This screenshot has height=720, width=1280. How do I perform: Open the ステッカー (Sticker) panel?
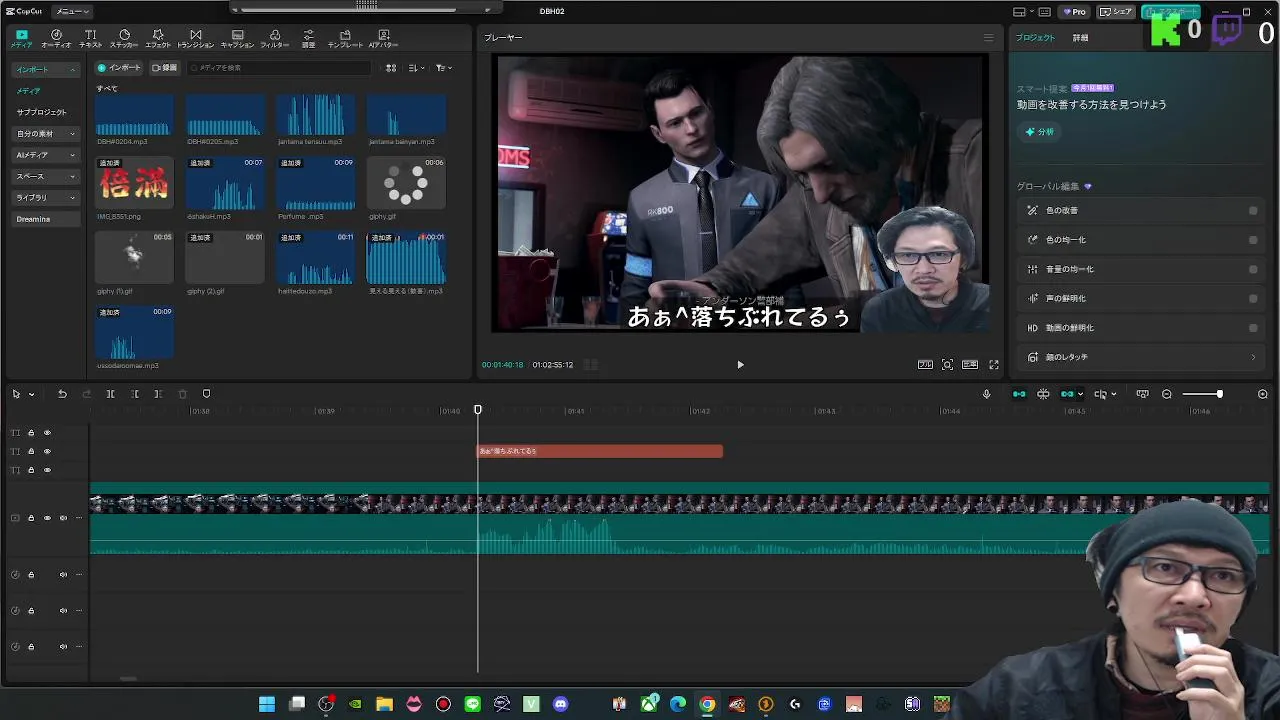coord(124,38)
